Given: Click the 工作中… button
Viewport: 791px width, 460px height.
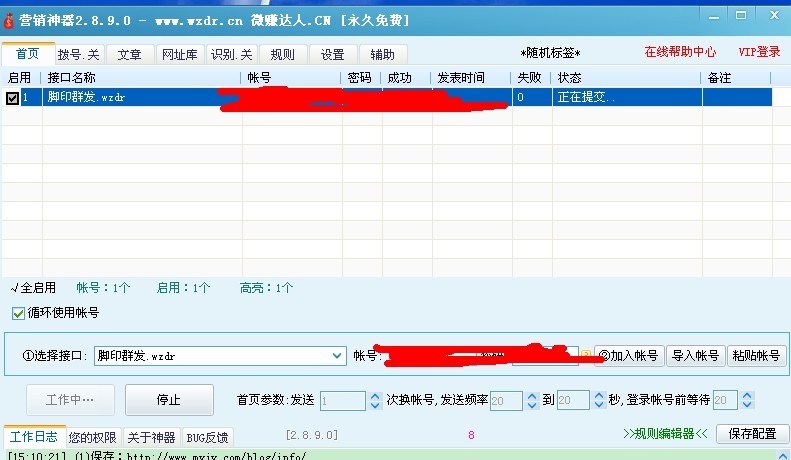Looking at the screenshot, I should click(70, 400).
